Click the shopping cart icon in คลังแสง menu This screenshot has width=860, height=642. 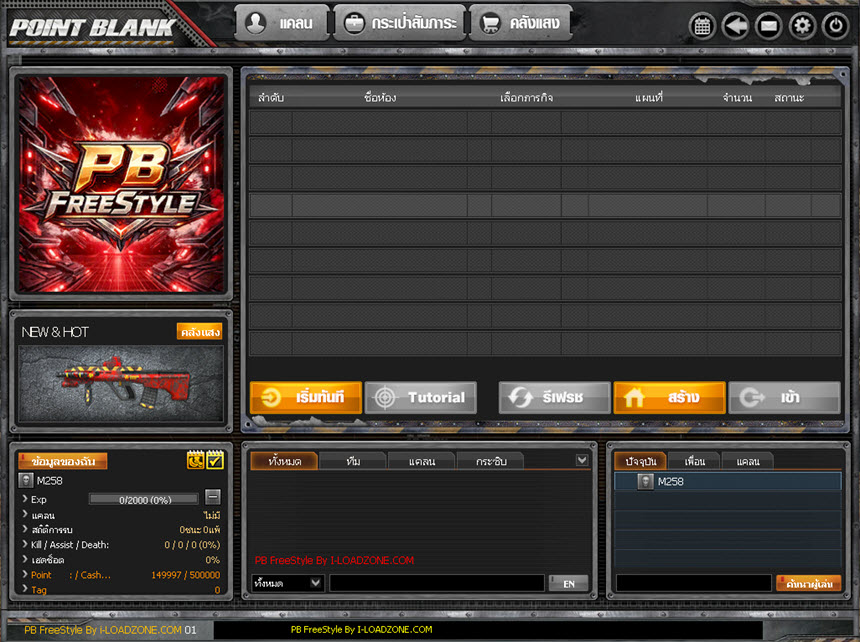click(x=490, y=23)
